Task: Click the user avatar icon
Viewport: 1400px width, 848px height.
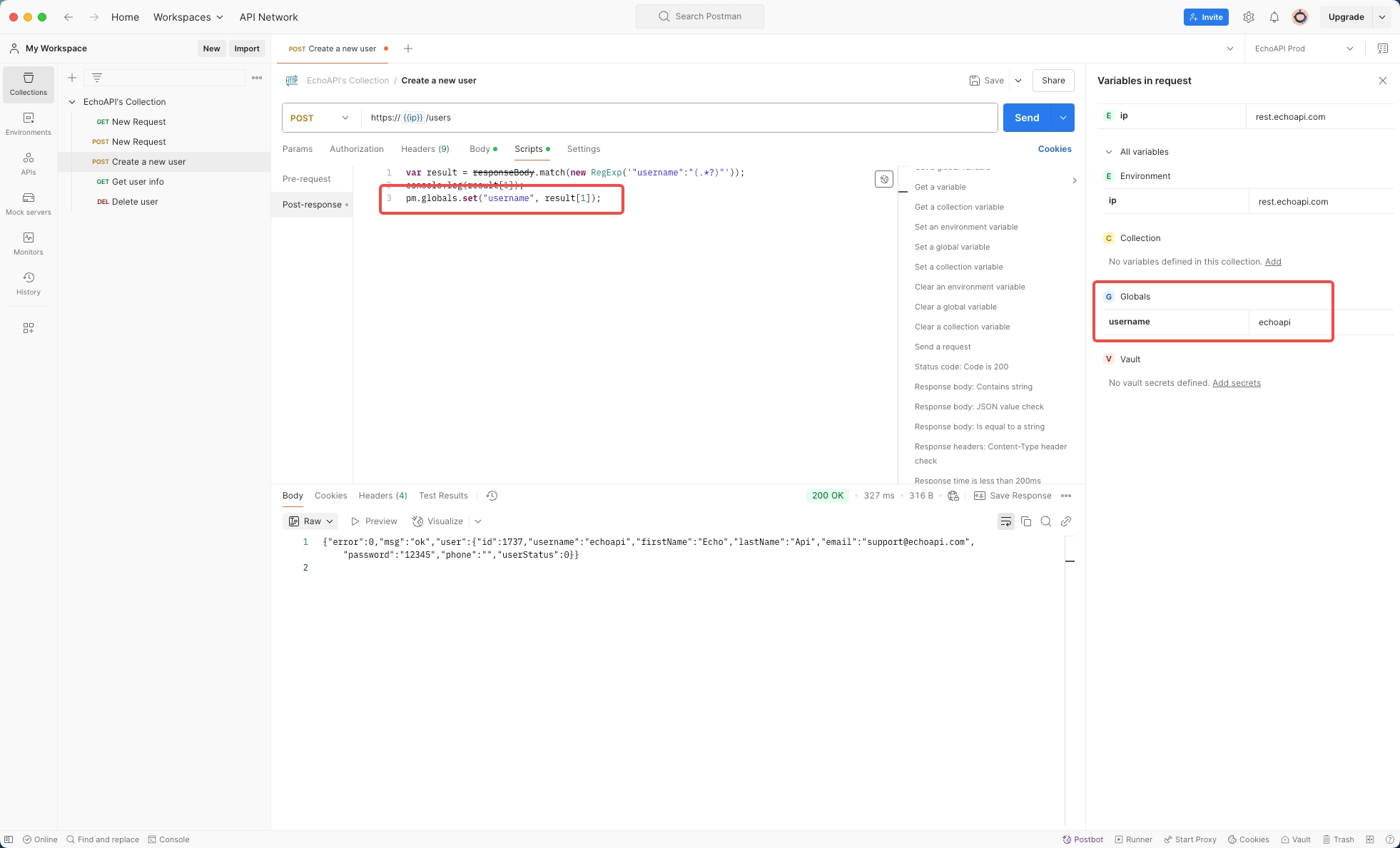Action: (x=1300, y=17)
